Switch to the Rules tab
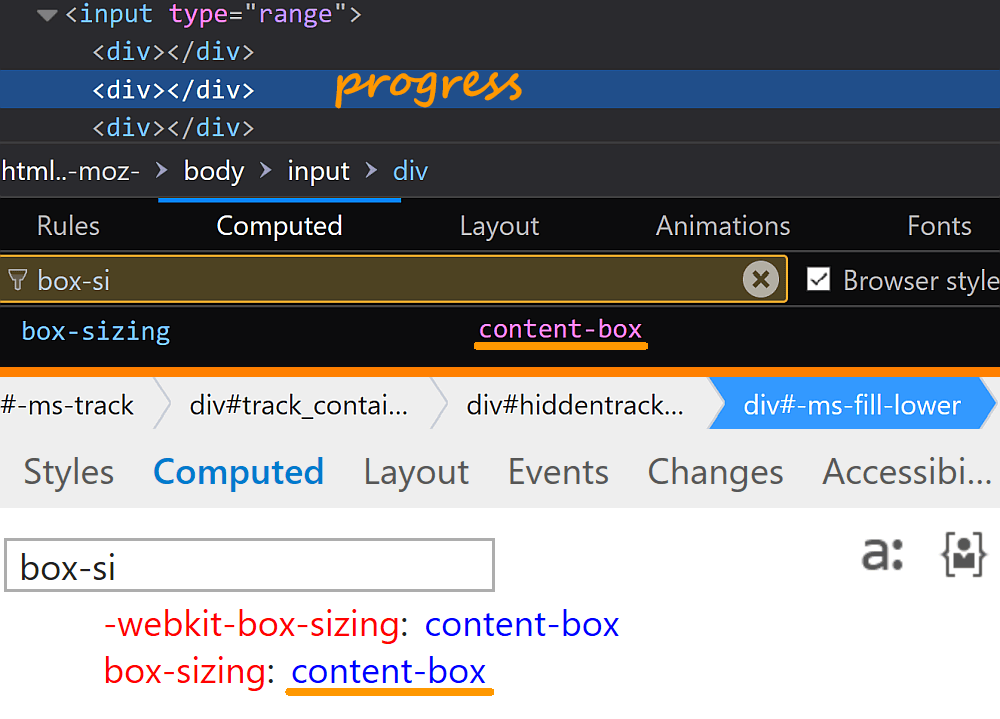The image size is (1000, 719). click(x=68, y=226)
